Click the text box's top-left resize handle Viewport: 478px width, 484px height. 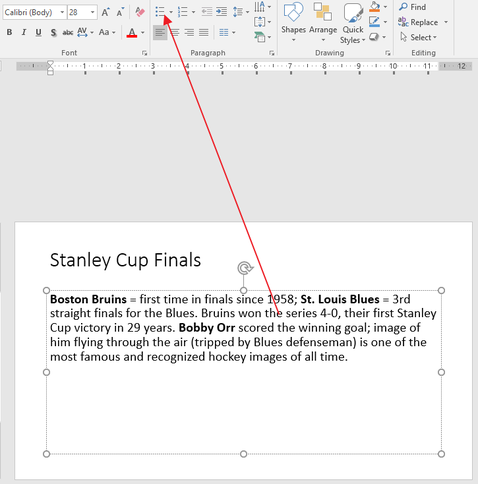coord(47,291)
